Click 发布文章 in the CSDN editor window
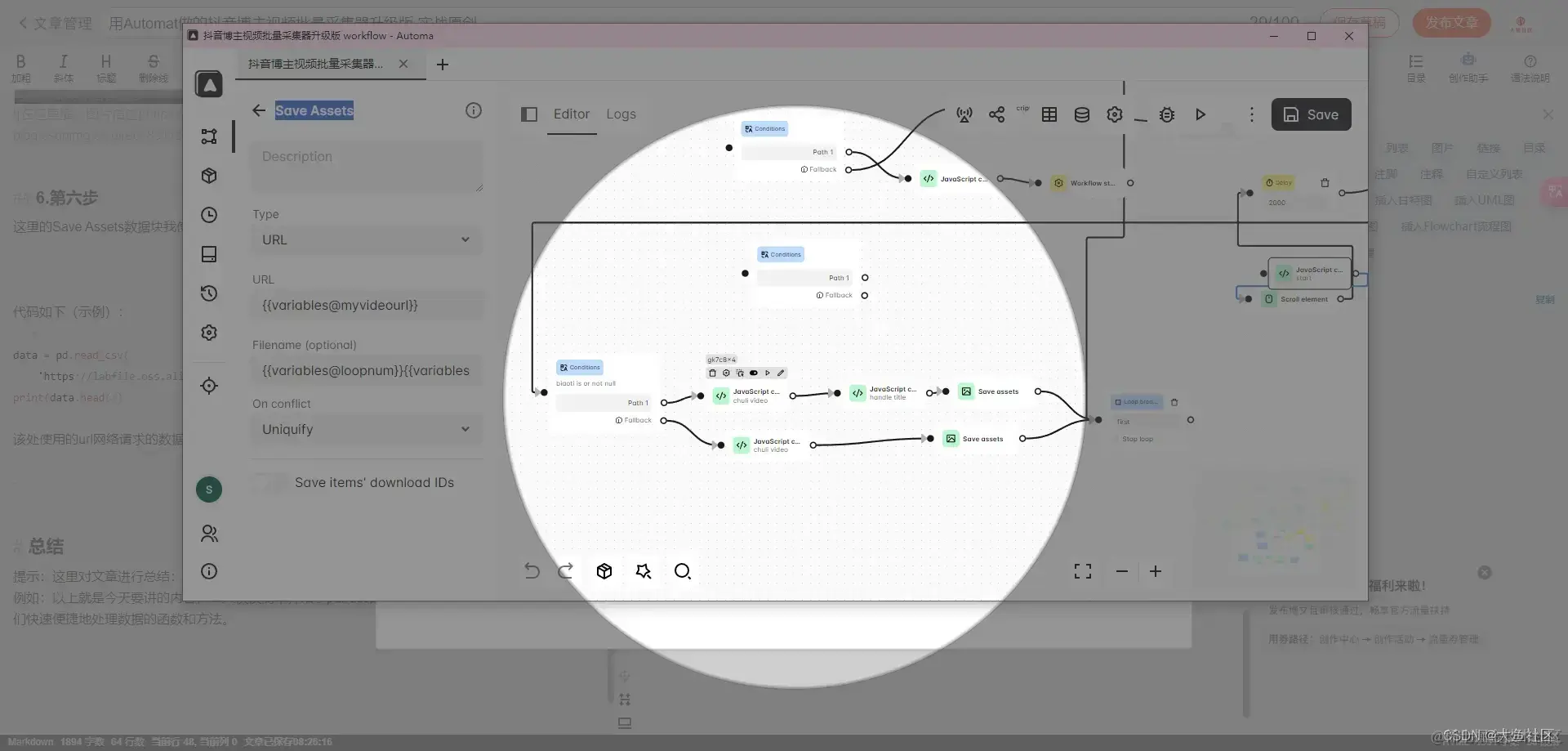The image size is (1568, 751). [1451, 22]
